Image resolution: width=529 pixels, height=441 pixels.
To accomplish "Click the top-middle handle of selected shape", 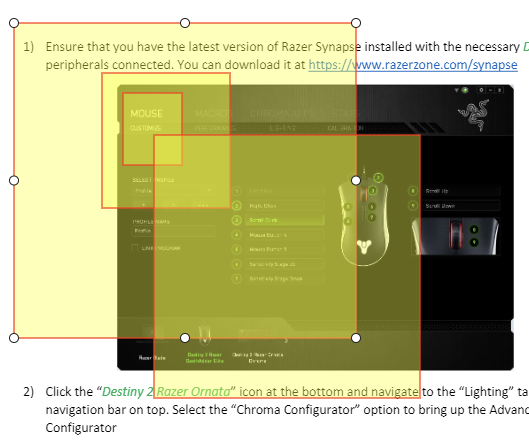I will pyautogui.click(x=185, y=23).
